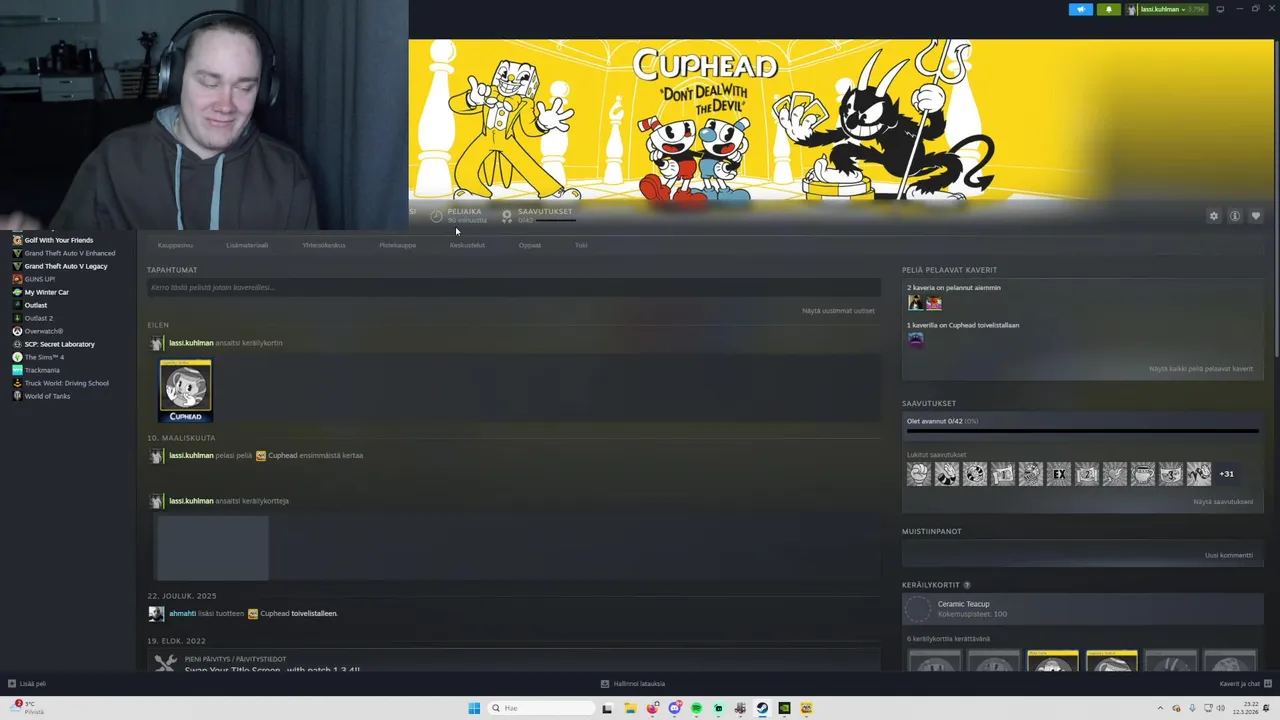Click the trading cards help question icon

(x=967, y=585)
